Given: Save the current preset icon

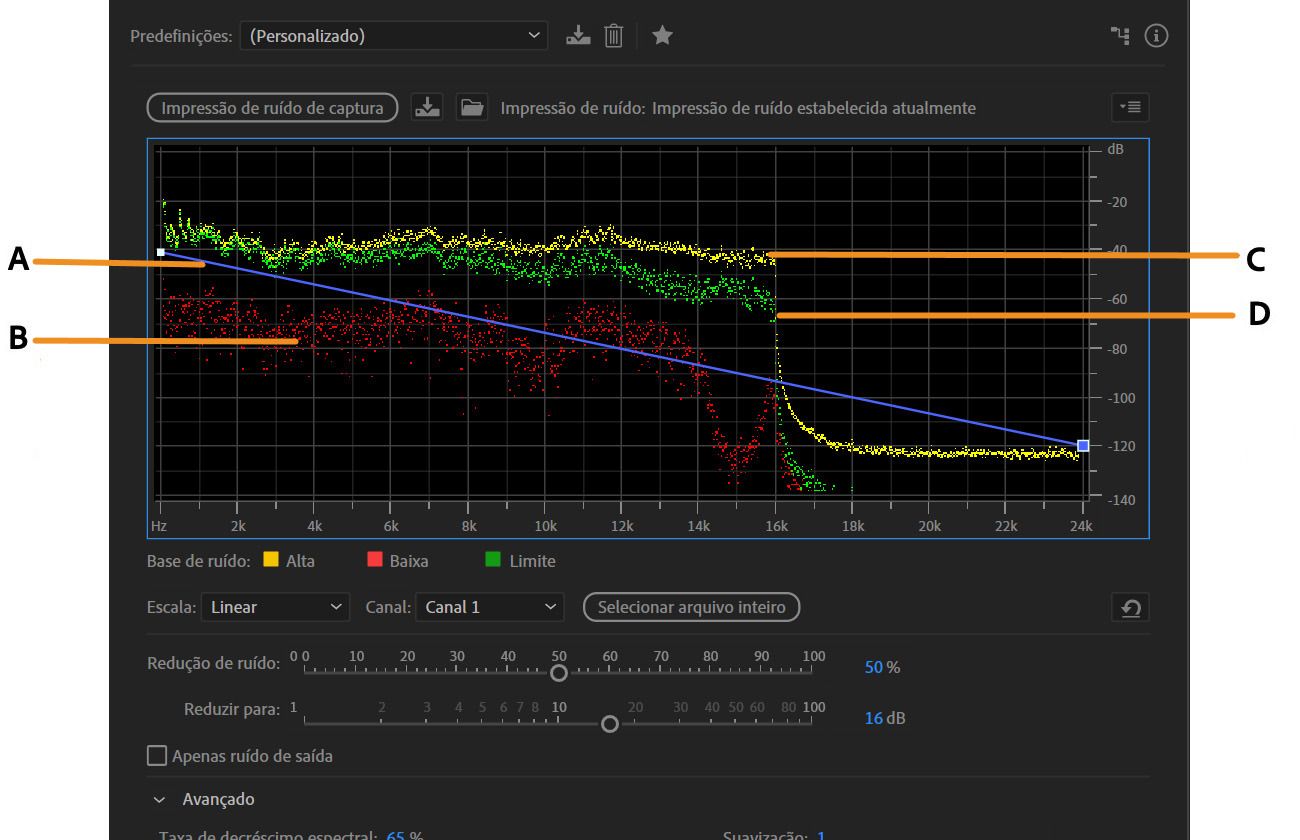Looking at the screenshot, I should click(x=578, y=36).
